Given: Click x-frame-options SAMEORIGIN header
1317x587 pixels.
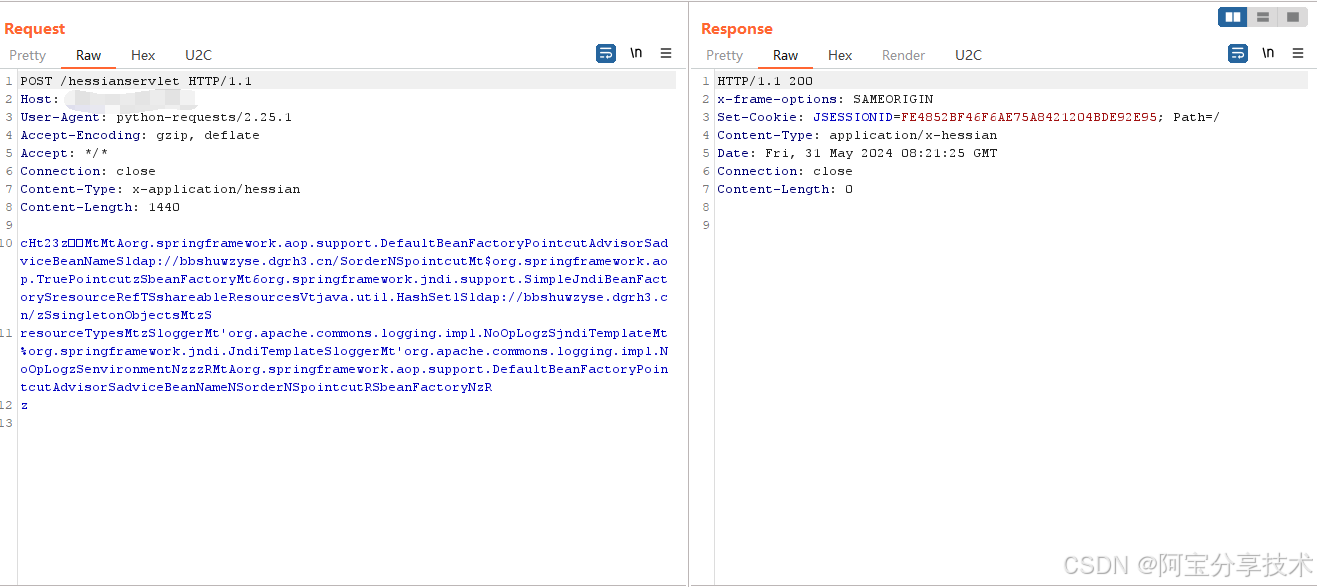Looking at the screenshot, I should click(825, 99).
